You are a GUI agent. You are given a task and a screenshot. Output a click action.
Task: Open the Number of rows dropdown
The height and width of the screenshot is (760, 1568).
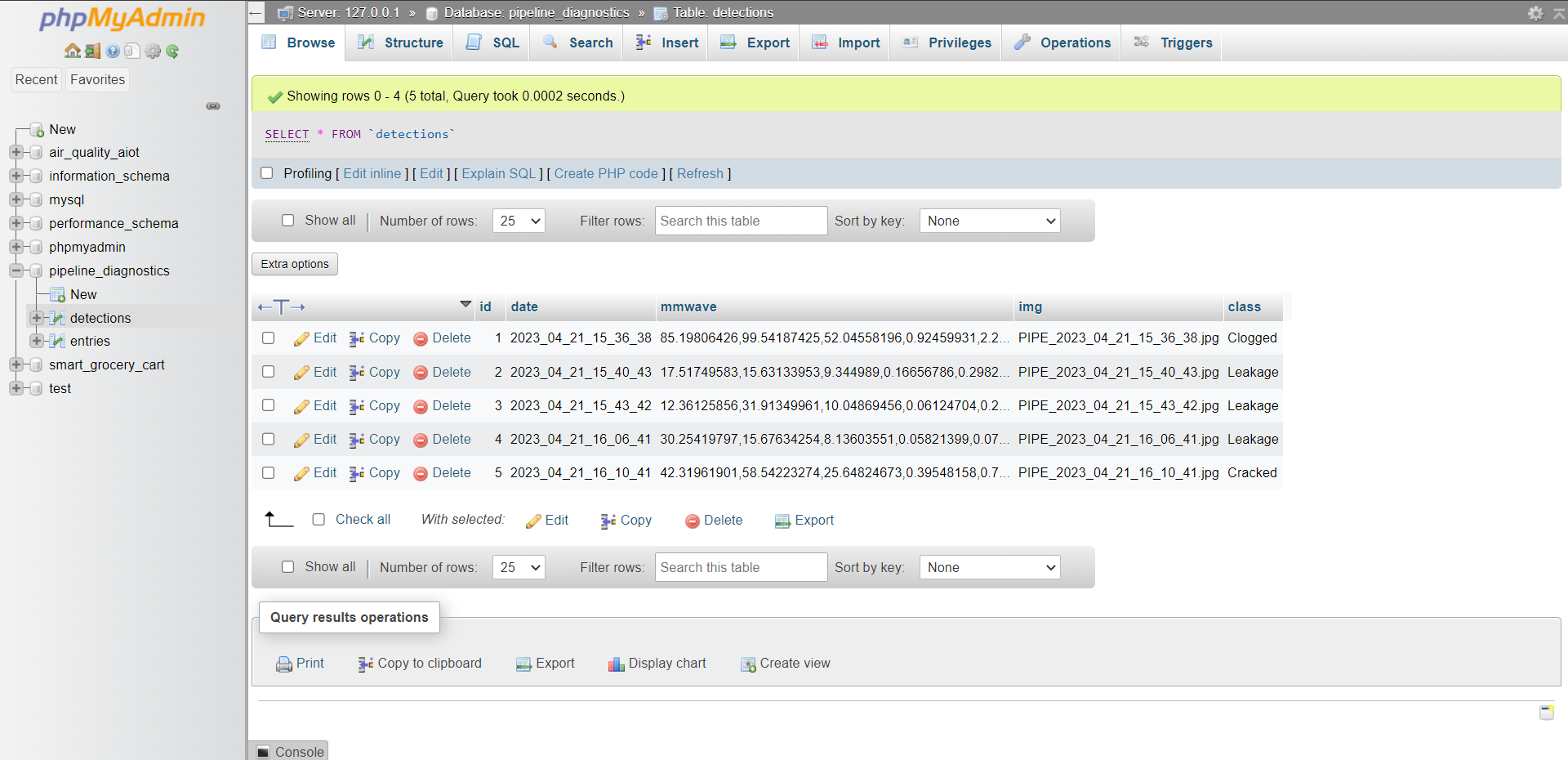click(x=519, y=221)
